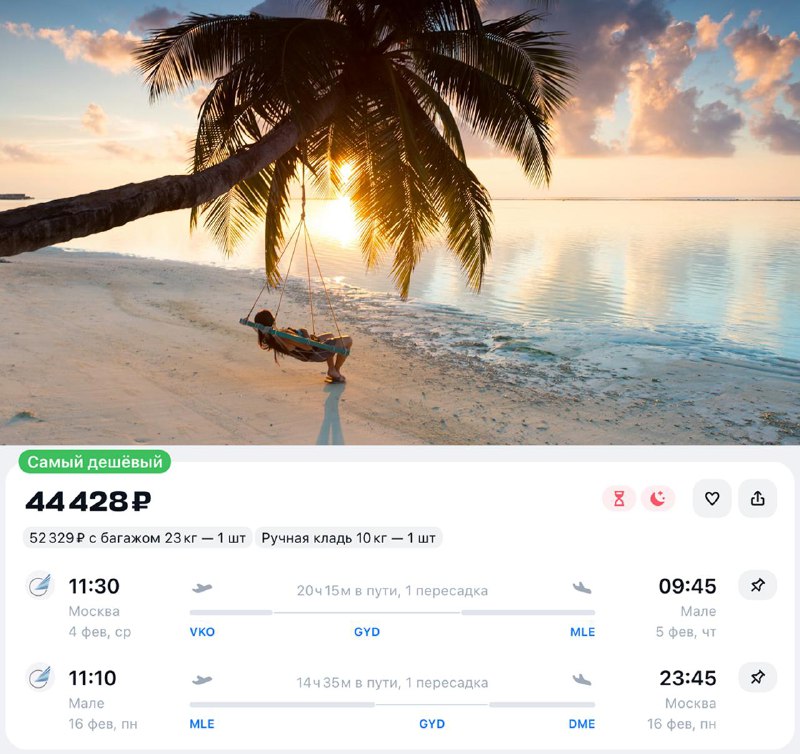Screen dimensions: 800x754
Task: Click the VKO airport code
Action: coord(202,632)
